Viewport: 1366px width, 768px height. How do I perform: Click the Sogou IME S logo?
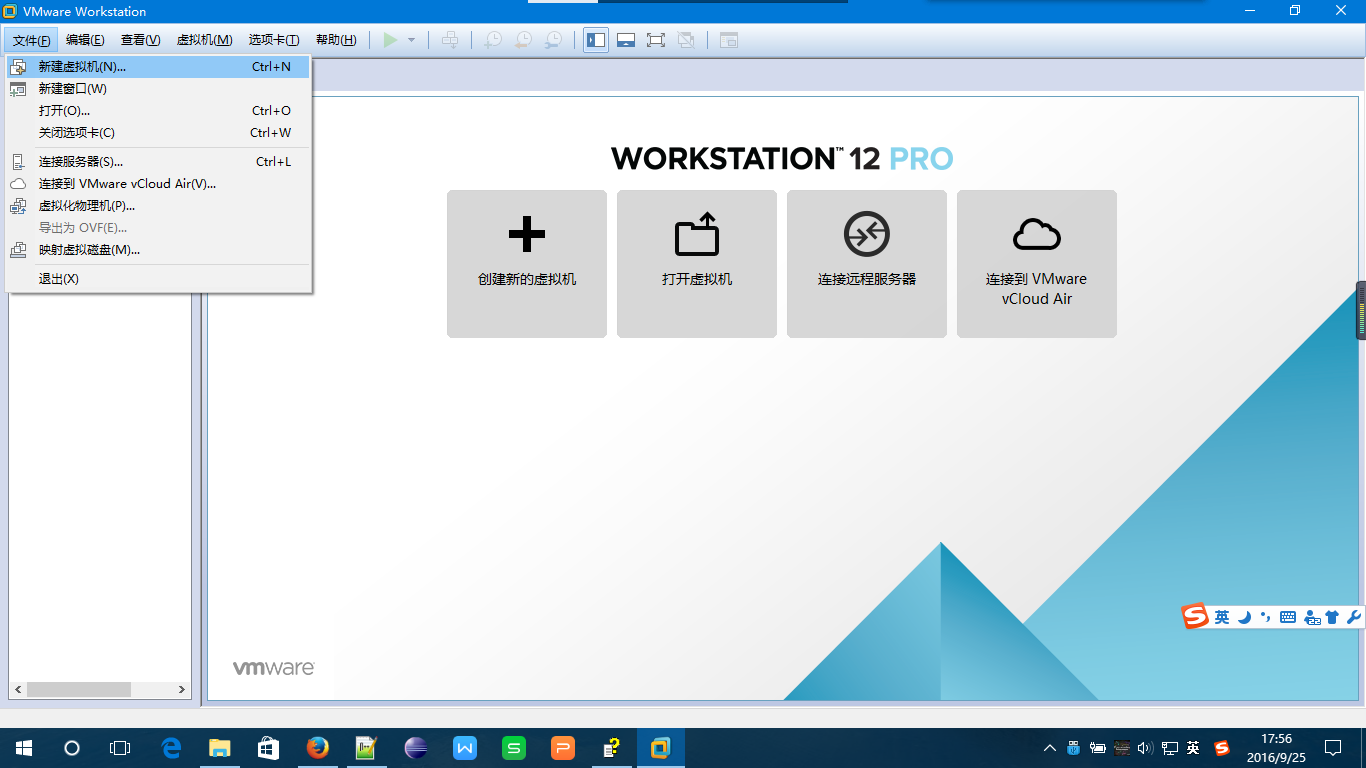click(1195, 617)
